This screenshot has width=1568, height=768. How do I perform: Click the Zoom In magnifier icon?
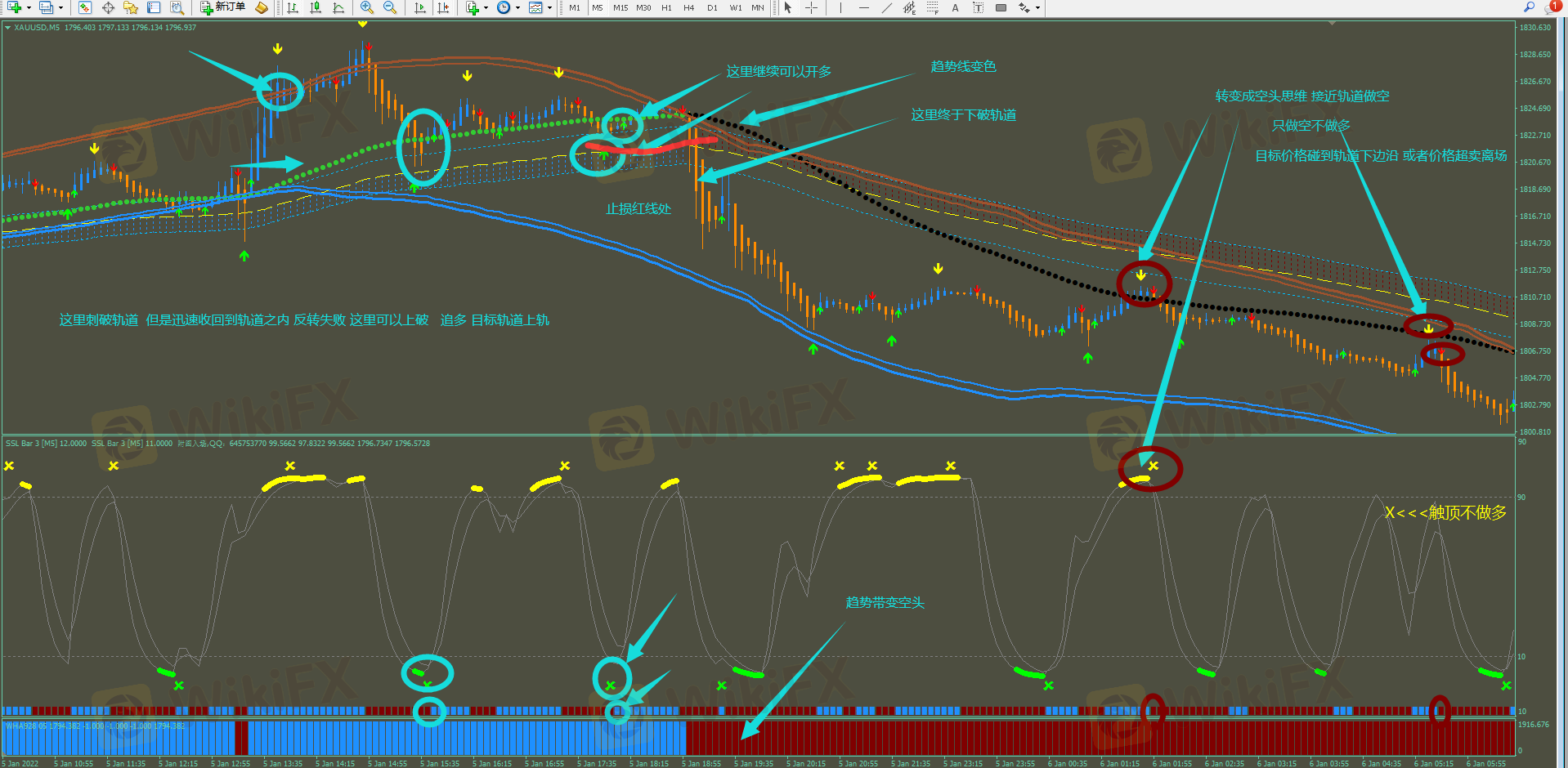(x=367, y=7)
